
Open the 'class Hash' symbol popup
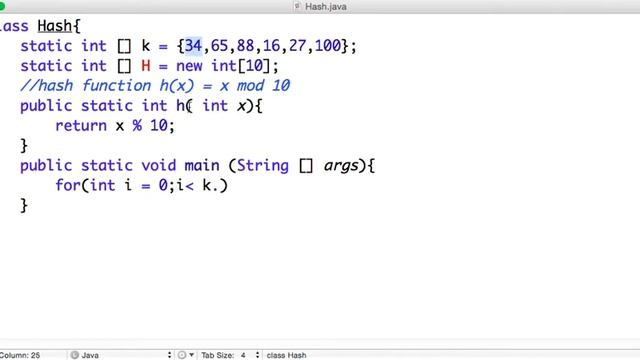click(286, 355)
